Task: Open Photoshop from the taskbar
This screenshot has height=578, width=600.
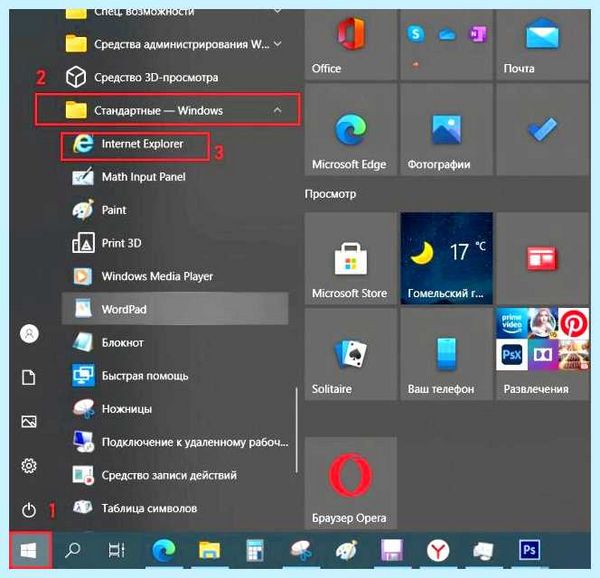Action: click(529, 550)
